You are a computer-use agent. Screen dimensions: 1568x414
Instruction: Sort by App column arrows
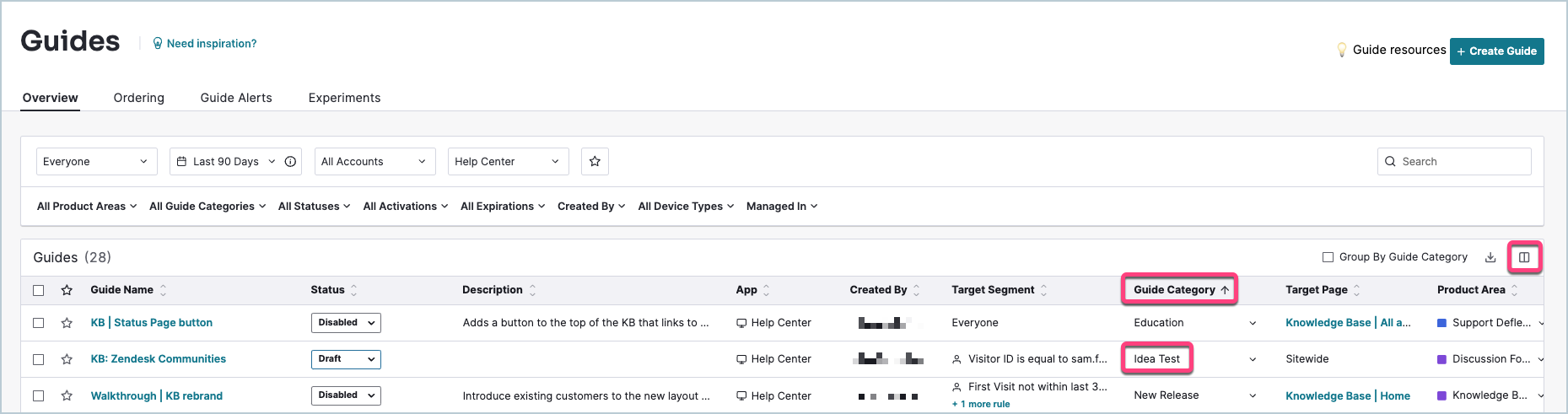click(x=767, y=290)
